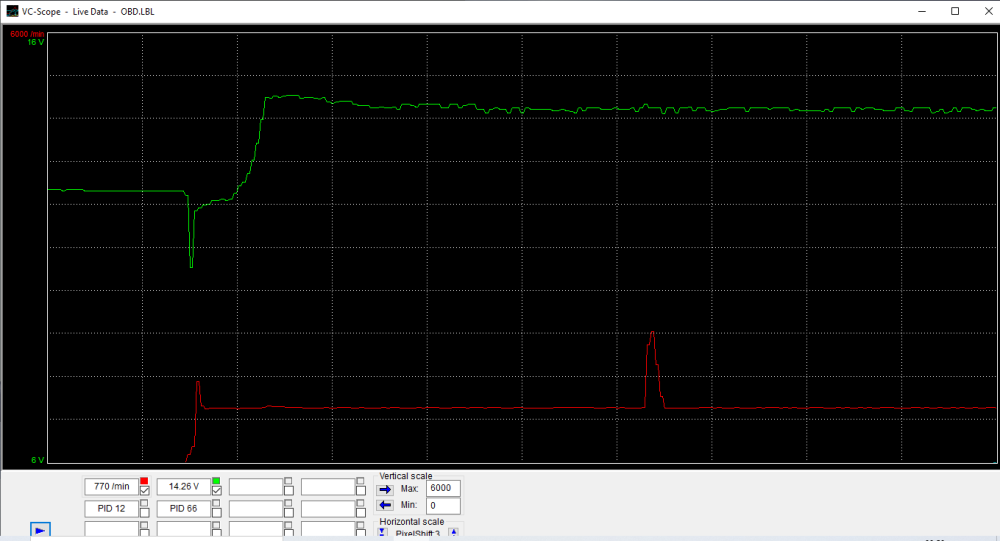Click the "Horizontal scale" group label
This screenshot has height=541, width=1000.
(411, 522)
